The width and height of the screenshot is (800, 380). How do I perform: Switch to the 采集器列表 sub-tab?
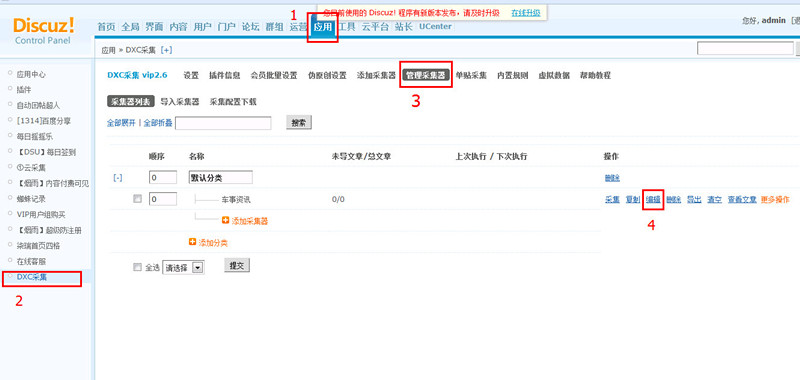(131, 102)
